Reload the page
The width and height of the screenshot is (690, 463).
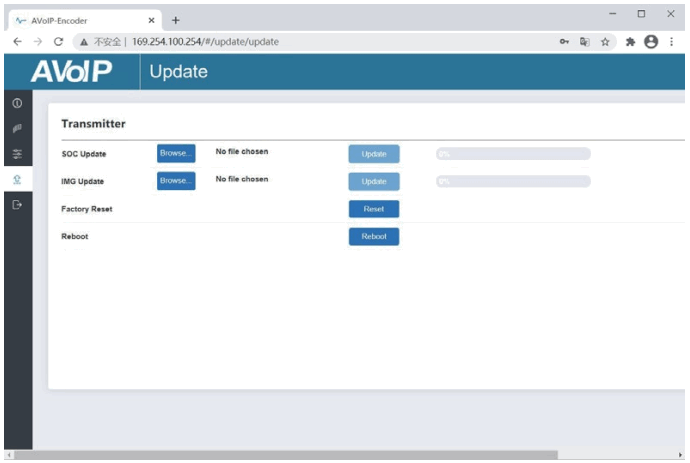pos(58,42)
